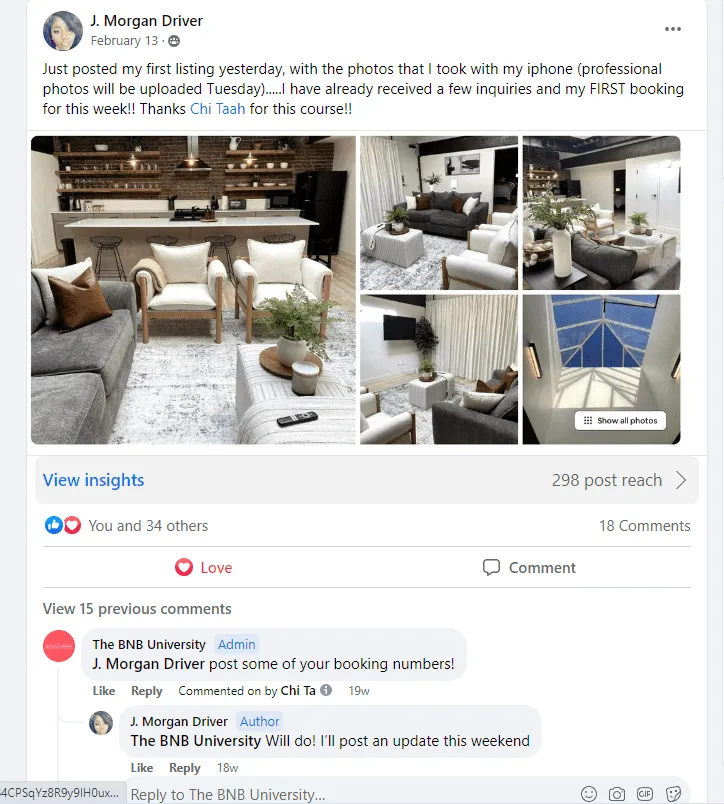The width and height of the screenshot is (724, 804).
Task: Open the Chi Taah profile link
Action: (x=217, y=109)
